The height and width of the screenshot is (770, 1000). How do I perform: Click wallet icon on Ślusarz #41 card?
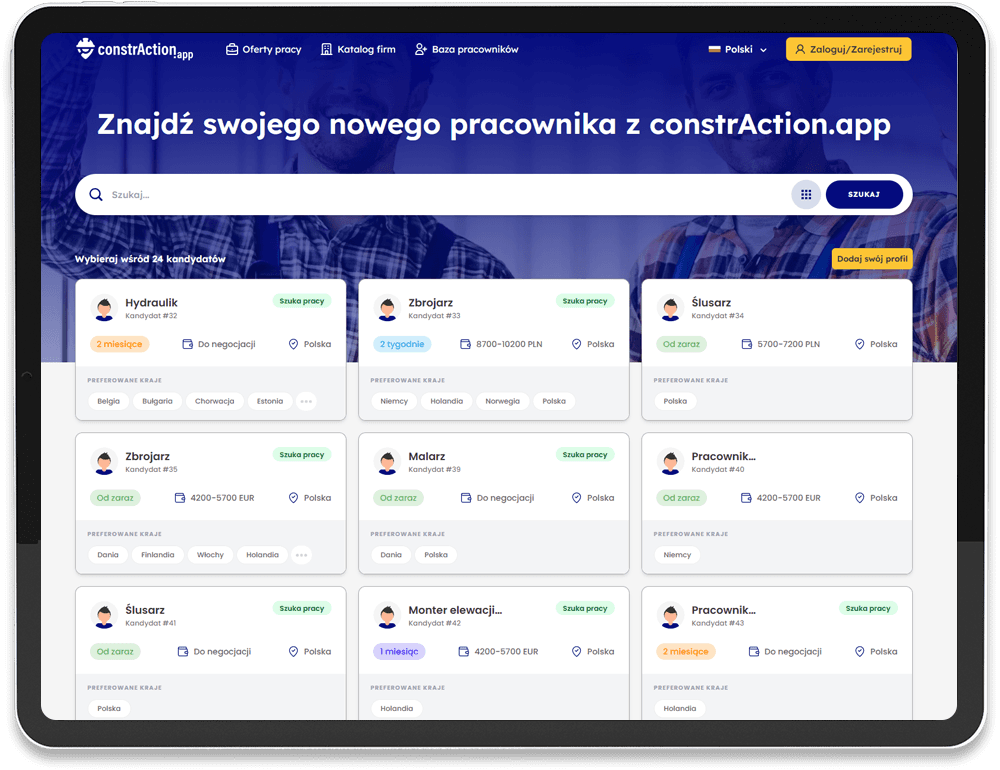click(x=183, y=651)
